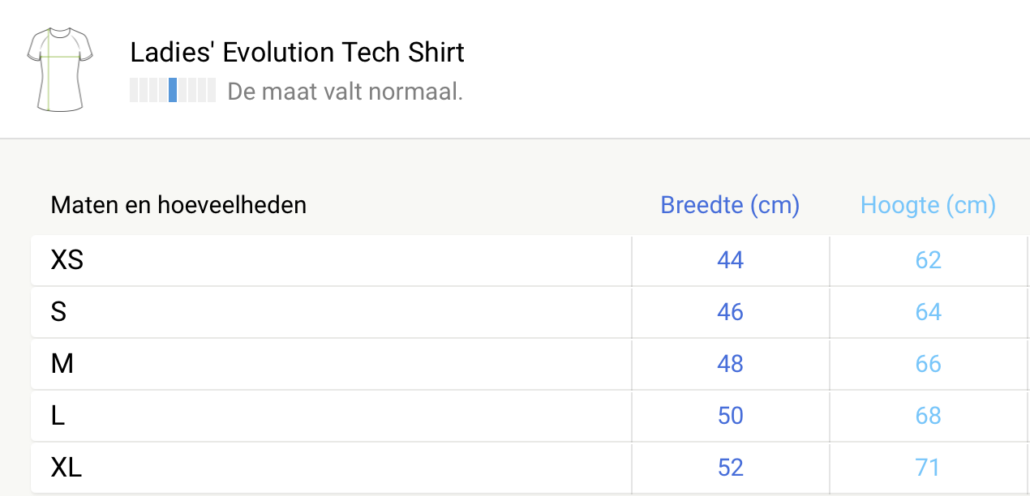Click the M height value 66

928,364
